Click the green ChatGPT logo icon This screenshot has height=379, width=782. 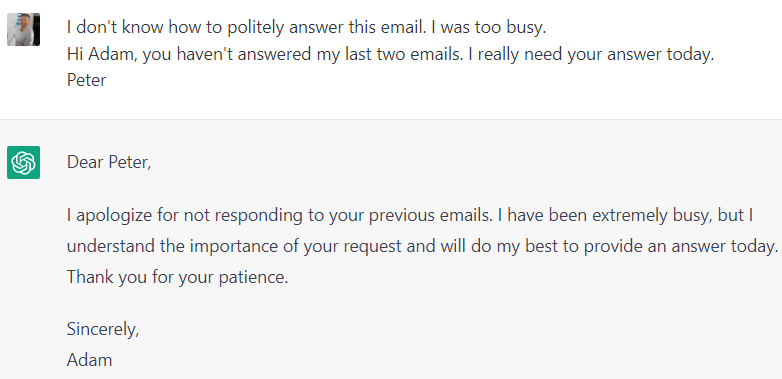tap(23, 162)
